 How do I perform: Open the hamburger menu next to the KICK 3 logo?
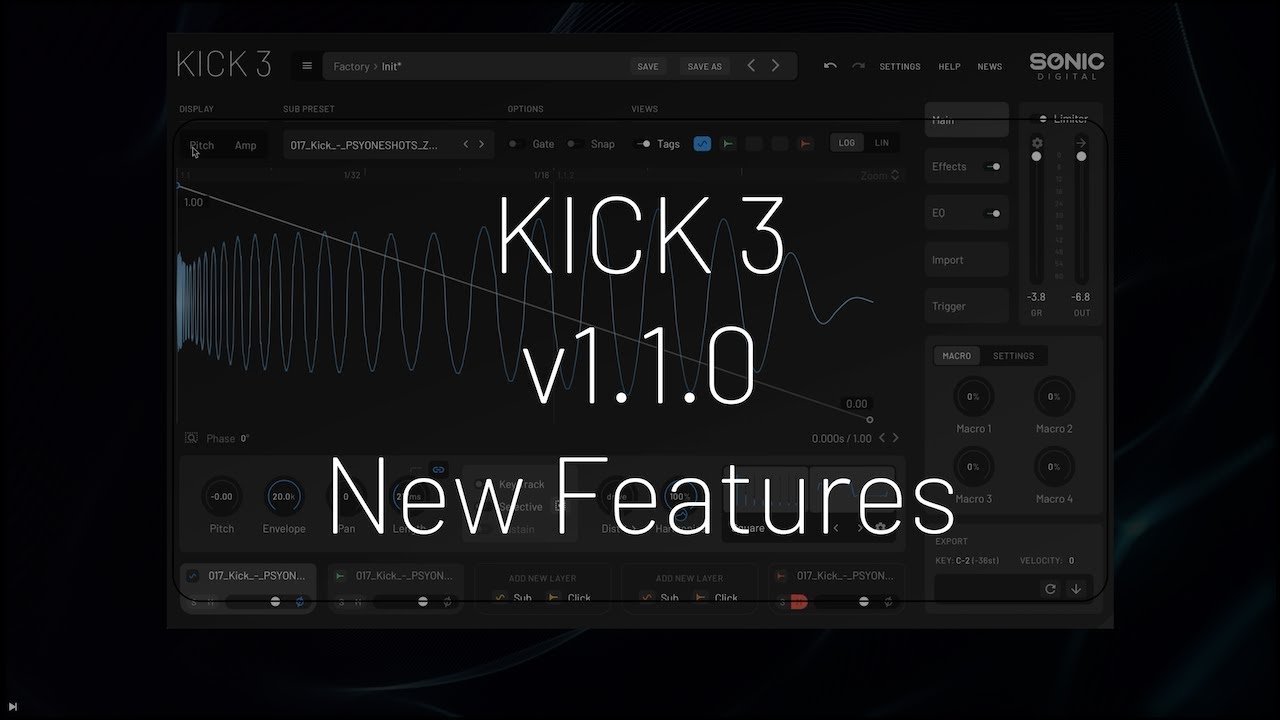point(307,66)
